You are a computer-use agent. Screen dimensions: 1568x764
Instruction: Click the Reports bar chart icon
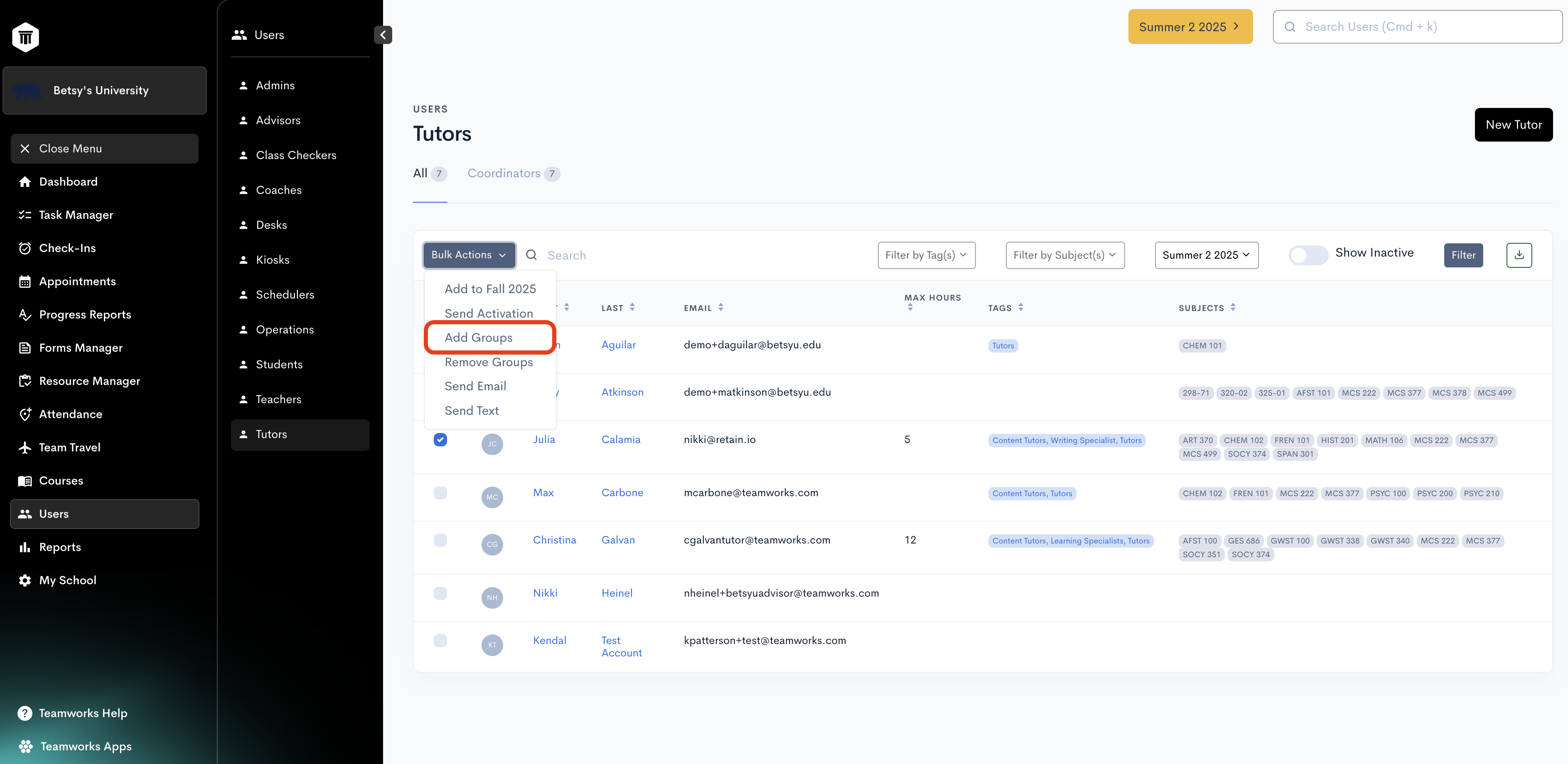[x=25, y=547]
